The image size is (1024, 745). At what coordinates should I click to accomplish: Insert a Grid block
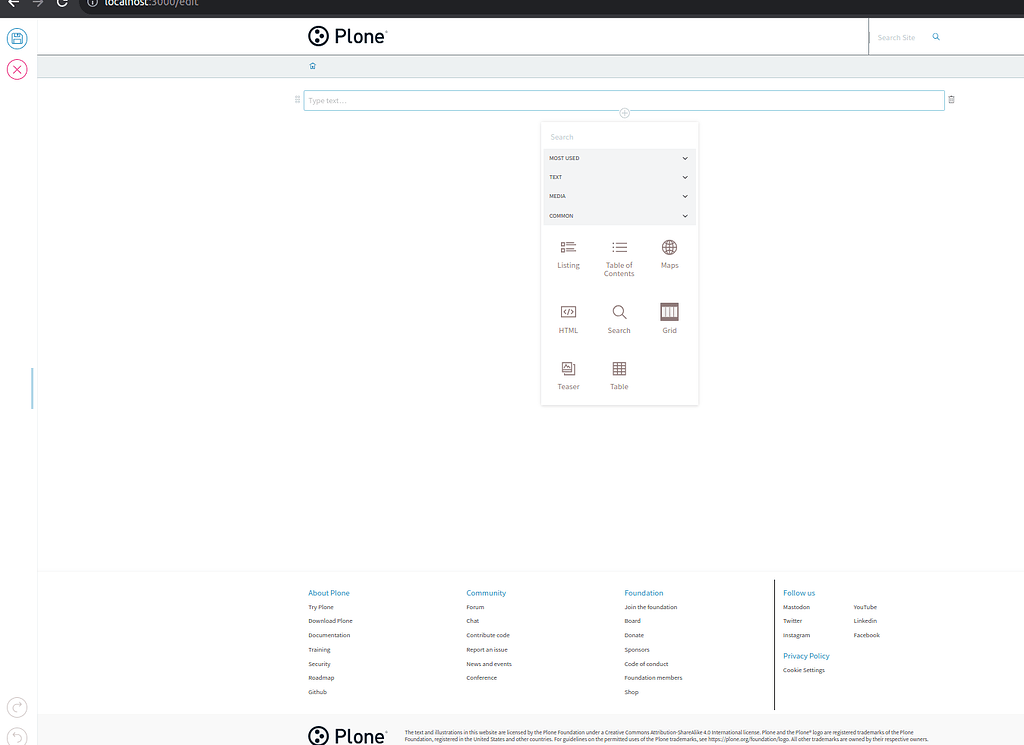669,317
